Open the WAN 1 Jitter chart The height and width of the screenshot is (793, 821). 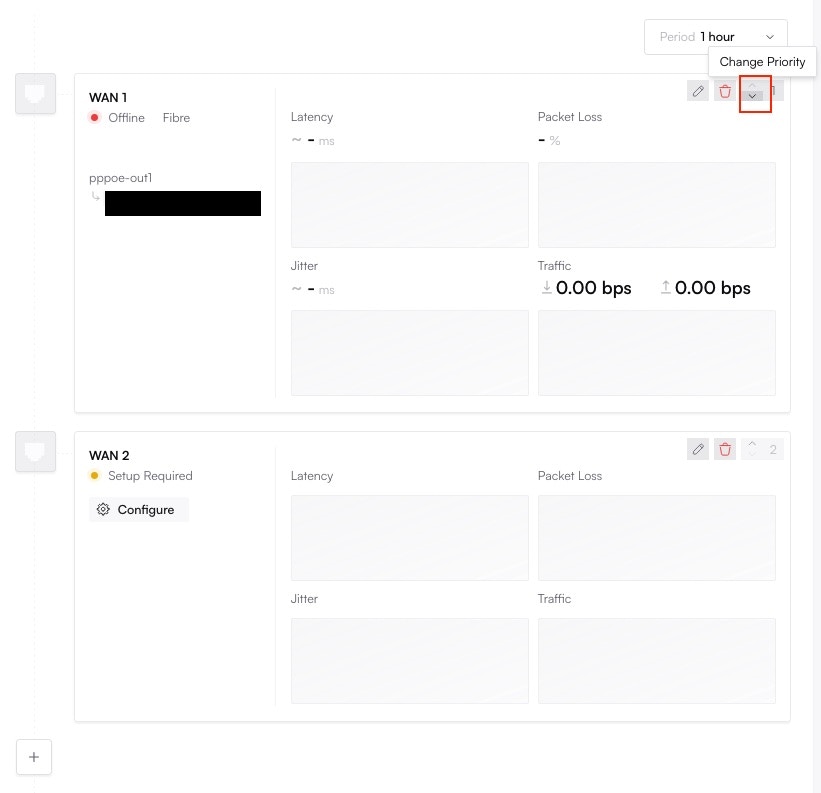(x=409, y=353)
